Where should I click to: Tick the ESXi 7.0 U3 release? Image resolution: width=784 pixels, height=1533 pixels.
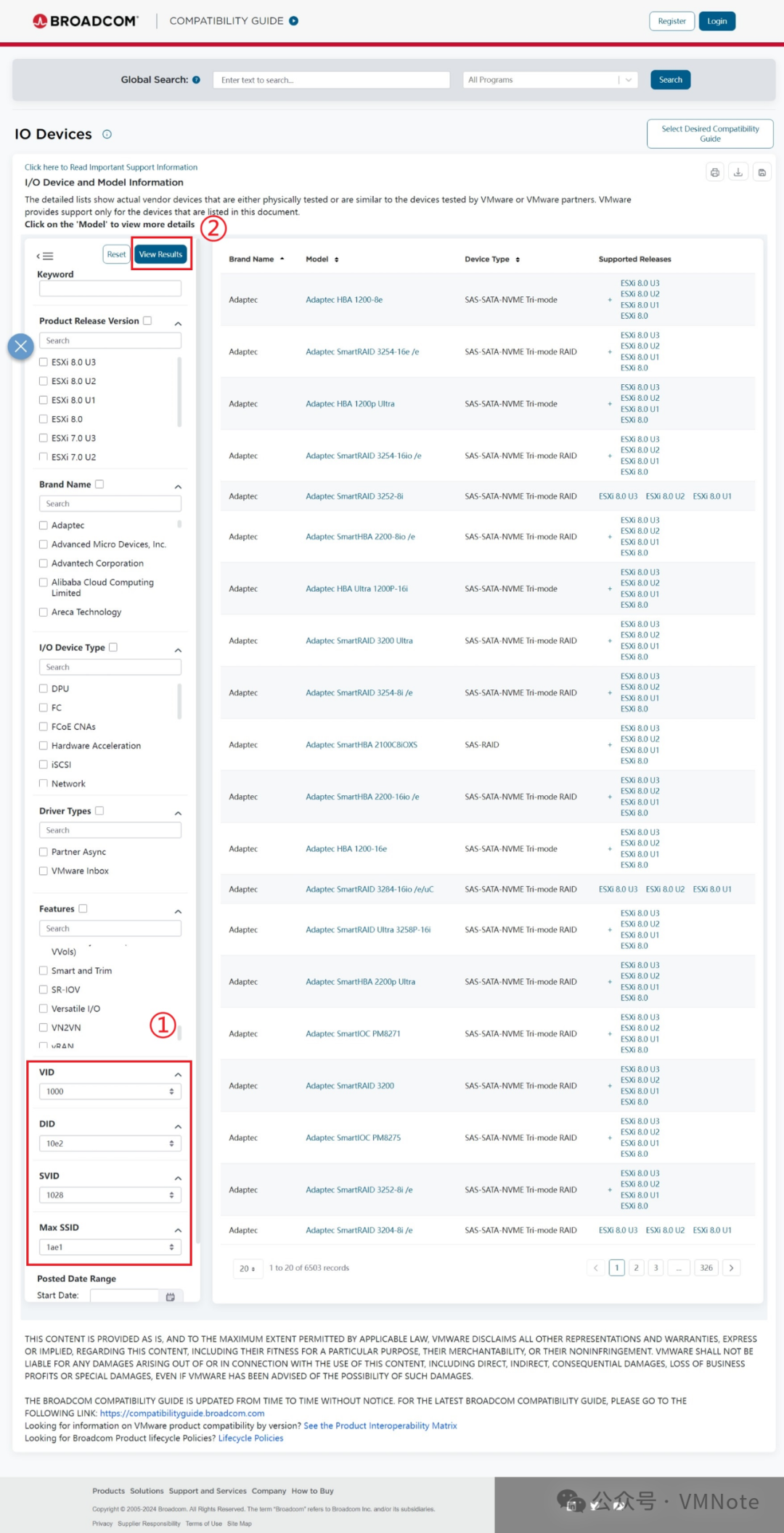coord(44,438)
